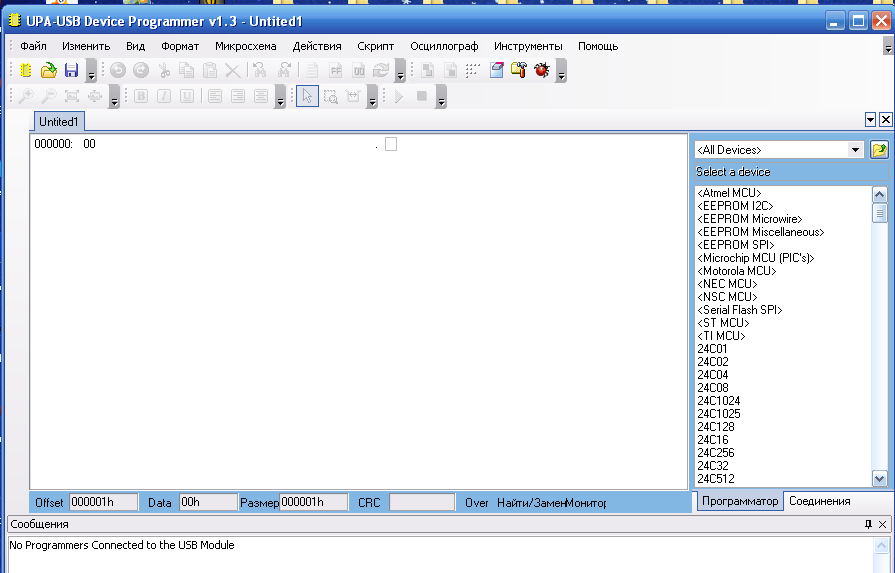
Task: Click the Монитор status bar button
Action: tap(586, 503)
